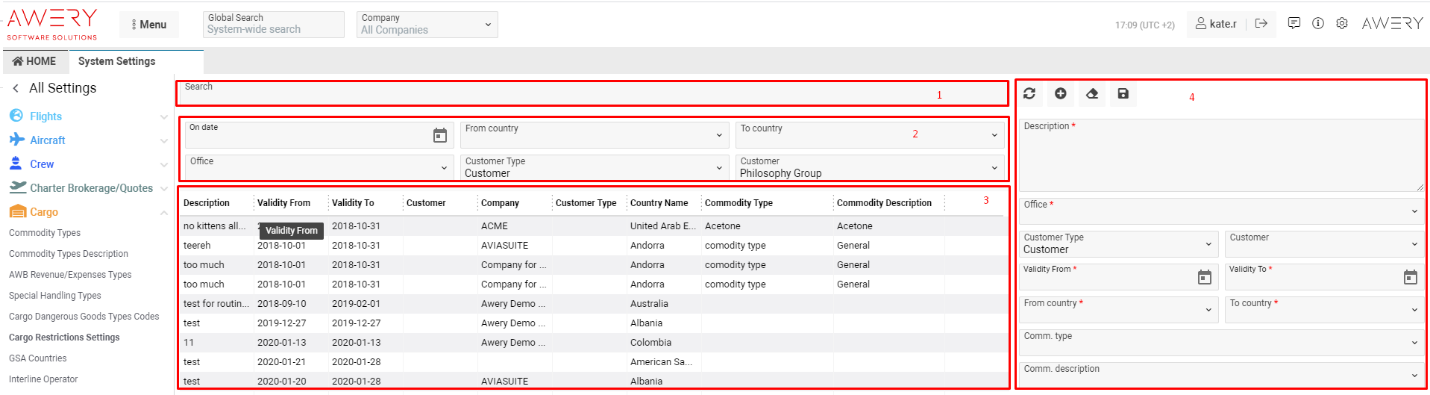Open the On date calendar picker
The image size is (1430, 395).
440,135
